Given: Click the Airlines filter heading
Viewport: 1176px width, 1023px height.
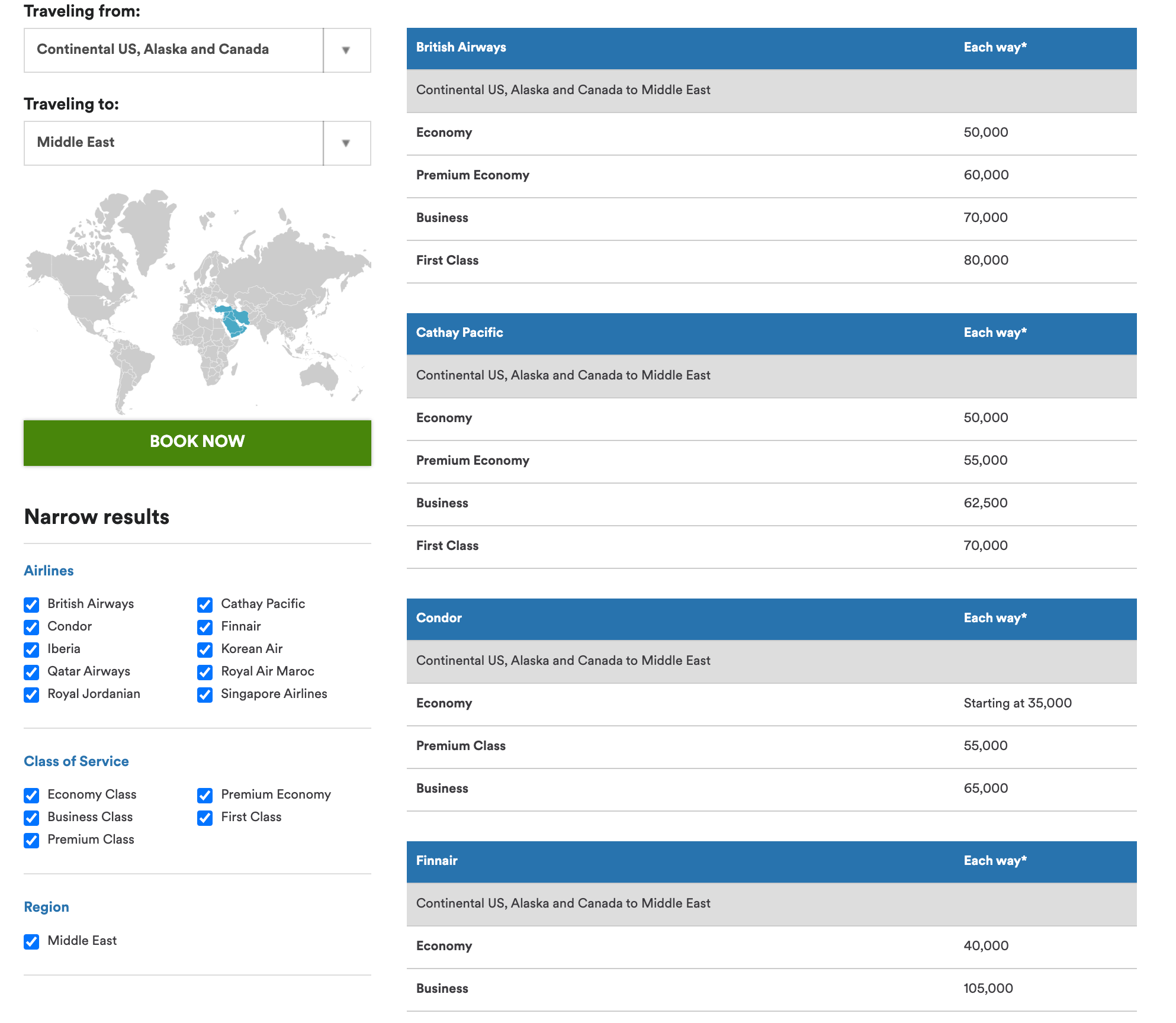Looking at the screenshot, I should tap(49, 571).
